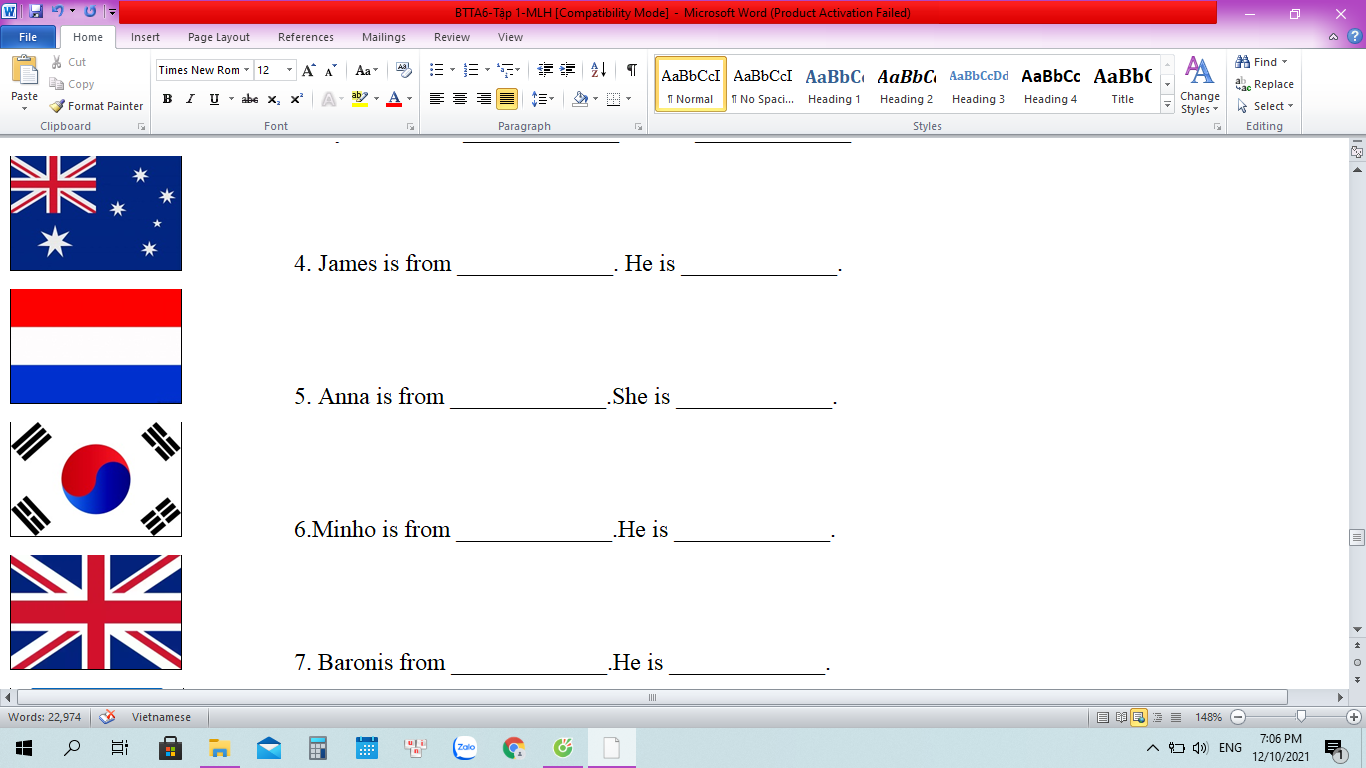Click Multilevel List icon
Viewport: 1366px width, 768px height.
[x=505, y=70]
